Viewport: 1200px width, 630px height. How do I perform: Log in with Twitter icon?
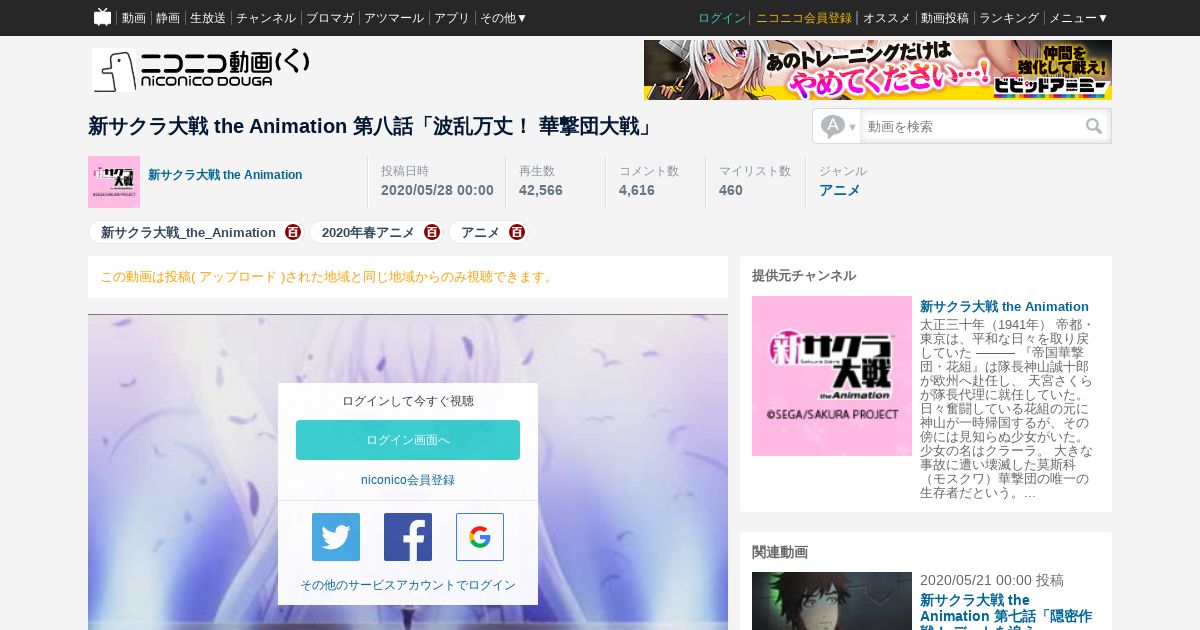pos(336,537)
